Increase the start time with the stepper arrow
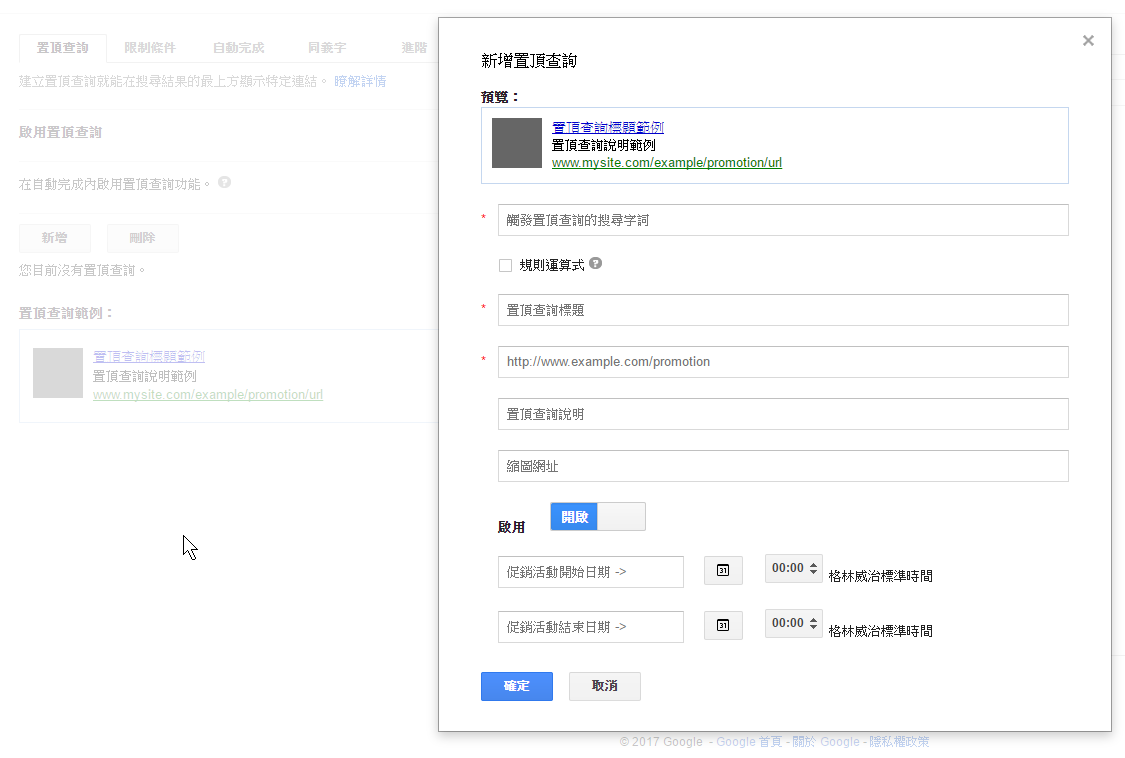The width and height of the screenshot is (1125, 758). 812,563
